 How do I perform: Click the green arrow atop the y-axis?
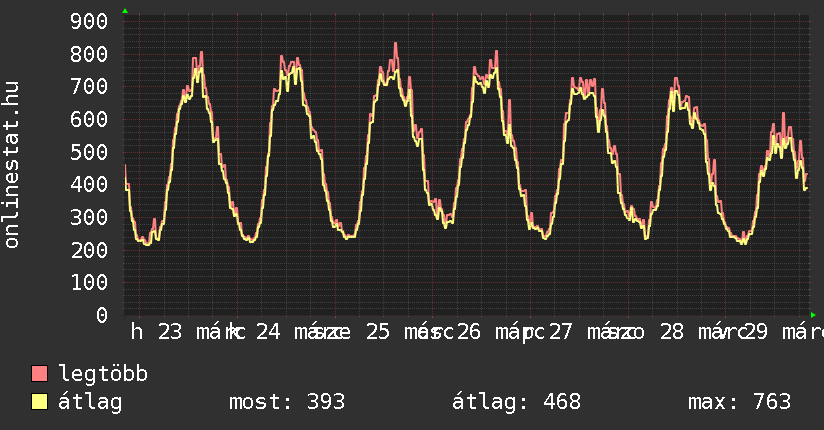point(125,11)
